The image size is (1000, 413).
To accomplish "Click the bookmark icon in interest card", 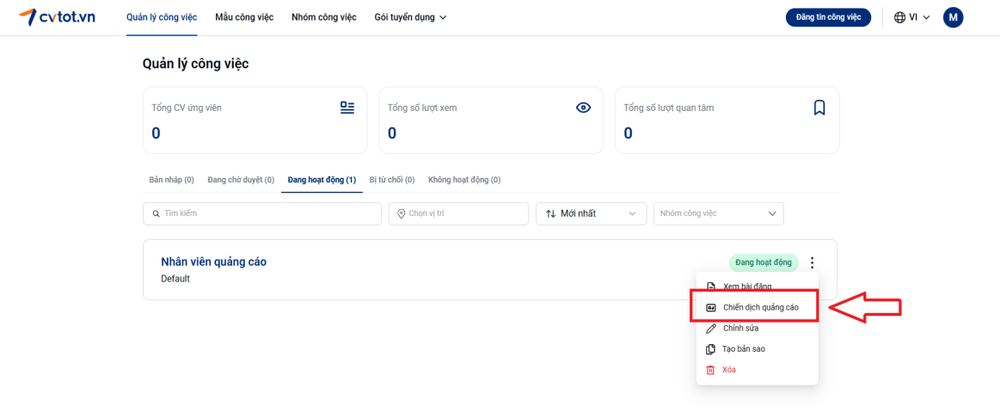I will 819,108.
